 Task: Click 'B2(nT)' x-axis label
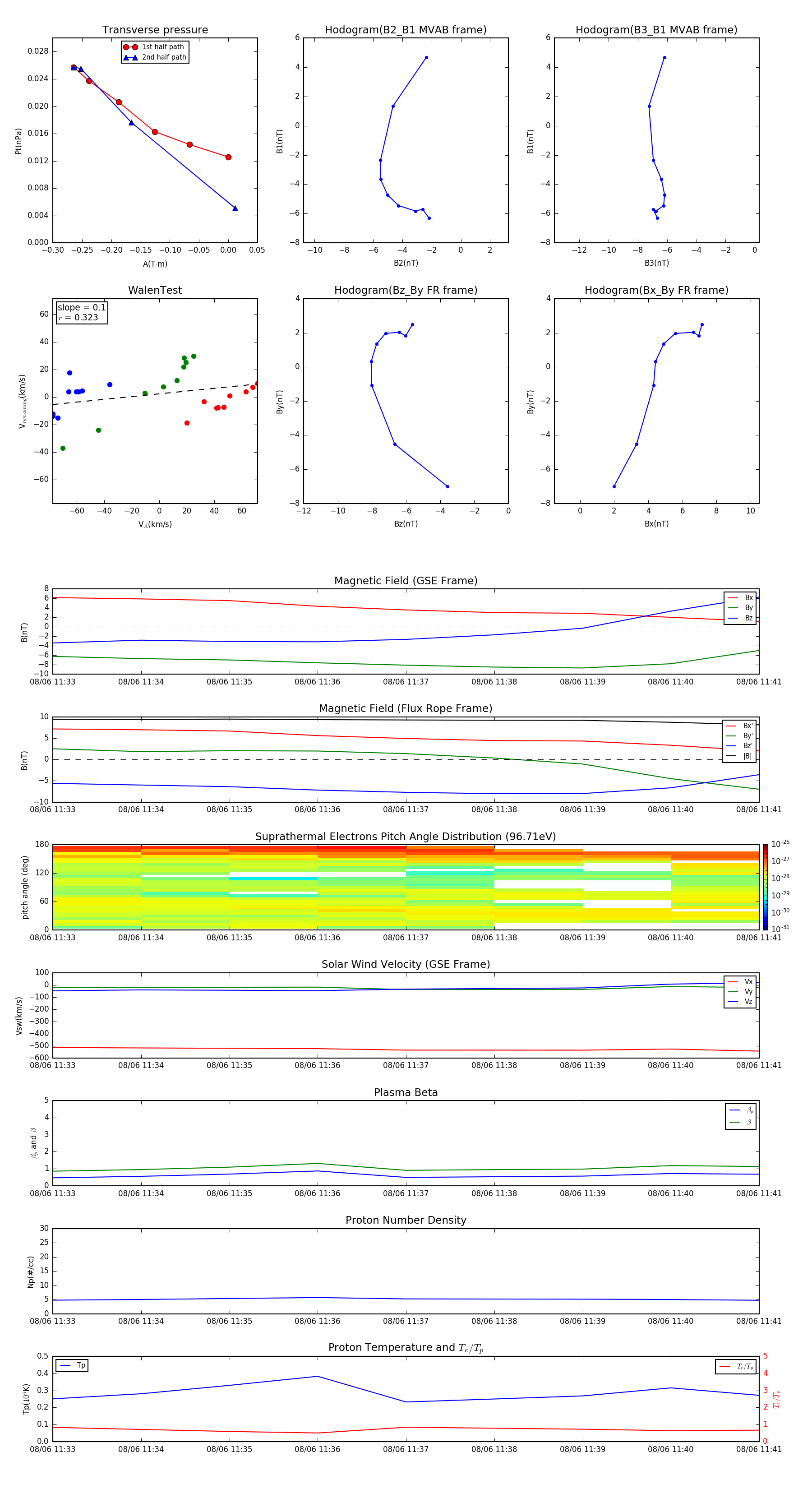406,263
